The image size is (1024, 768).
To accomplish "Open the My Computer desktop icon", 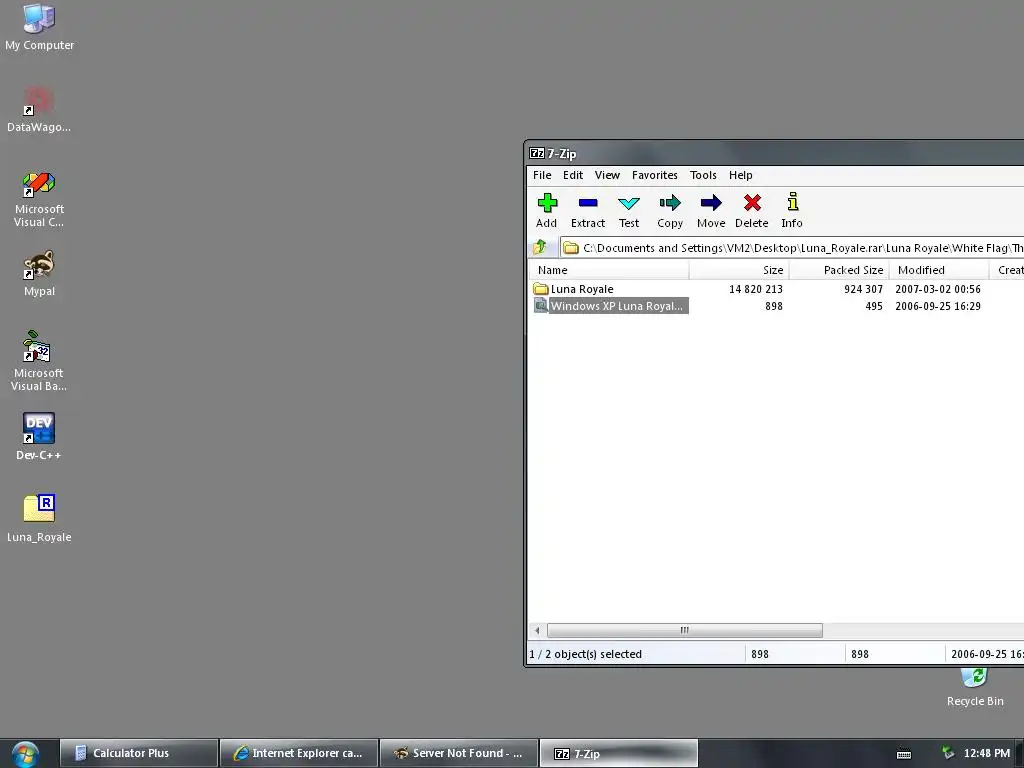I will click(39, 27).
